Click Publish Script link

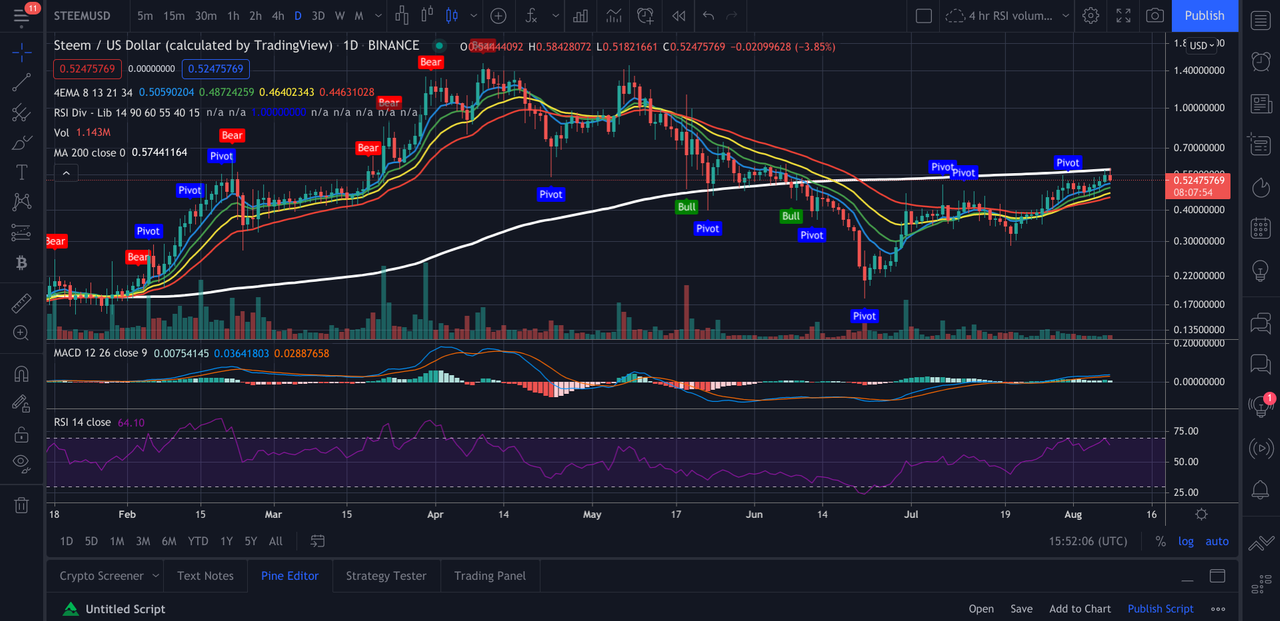pos(1160,608)
